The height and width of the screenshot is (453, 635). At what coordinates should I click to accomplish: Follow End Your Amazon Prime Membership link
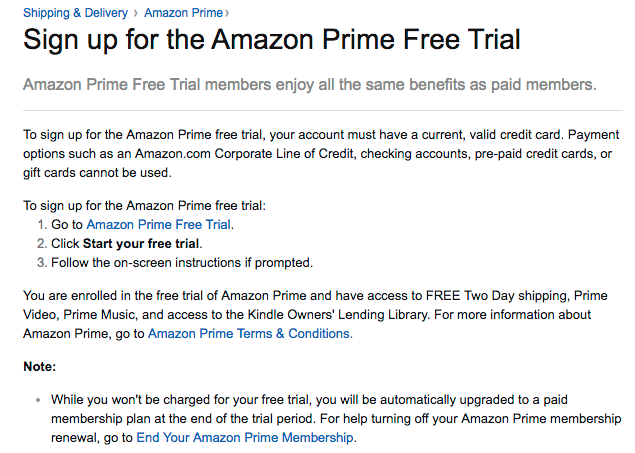coord(245,438)
